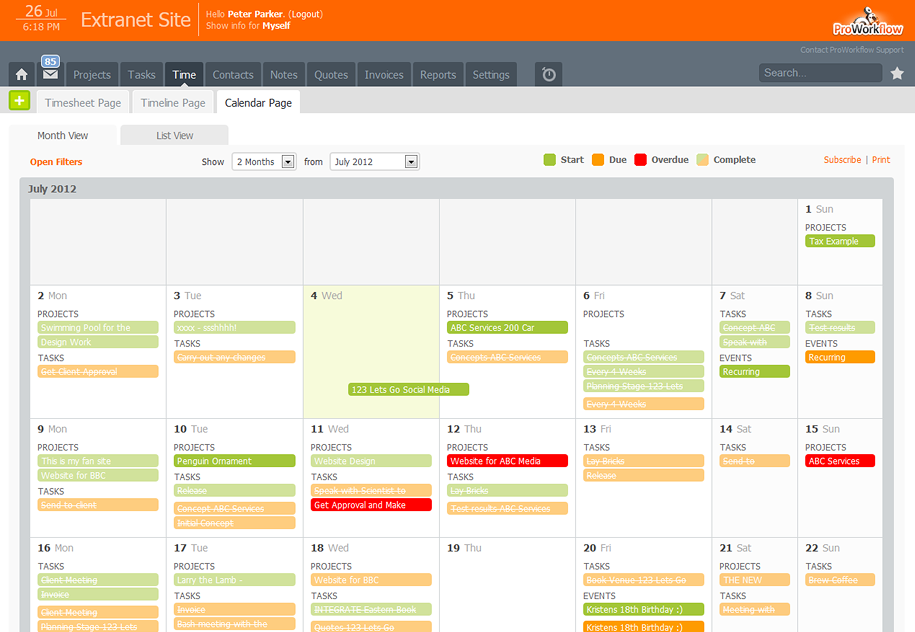Open Send to client task on 9th
The height and width of the screenshot is (632, 915).
(x=97, y=505)
